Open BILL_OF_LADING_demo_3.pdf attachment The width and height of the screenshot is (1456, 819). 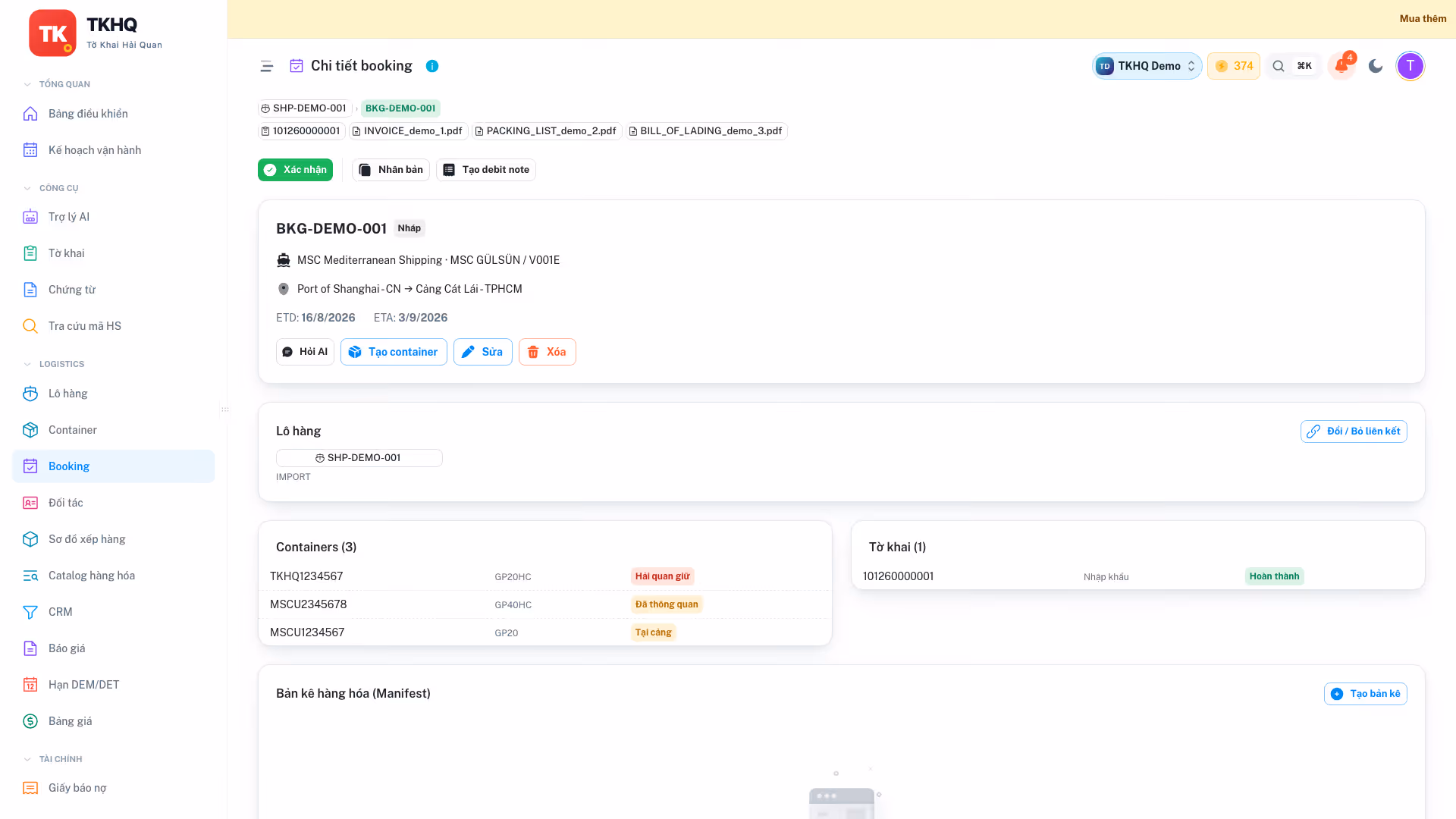click(706, 131)
